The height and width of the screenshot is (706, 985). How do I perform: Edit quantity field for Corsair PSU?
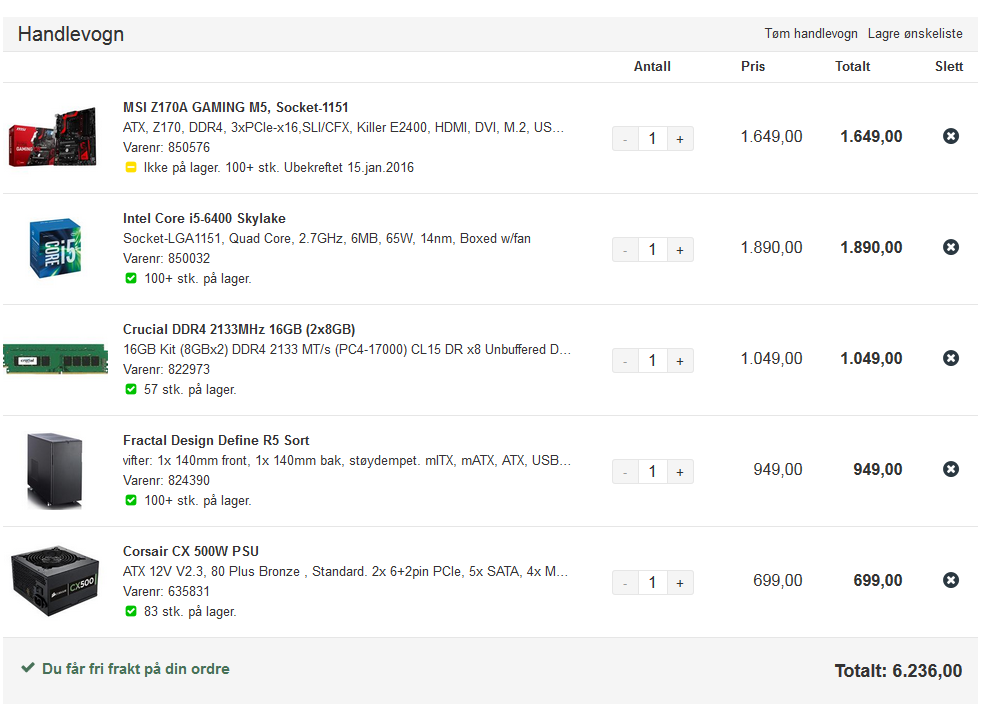coord(653,583)
